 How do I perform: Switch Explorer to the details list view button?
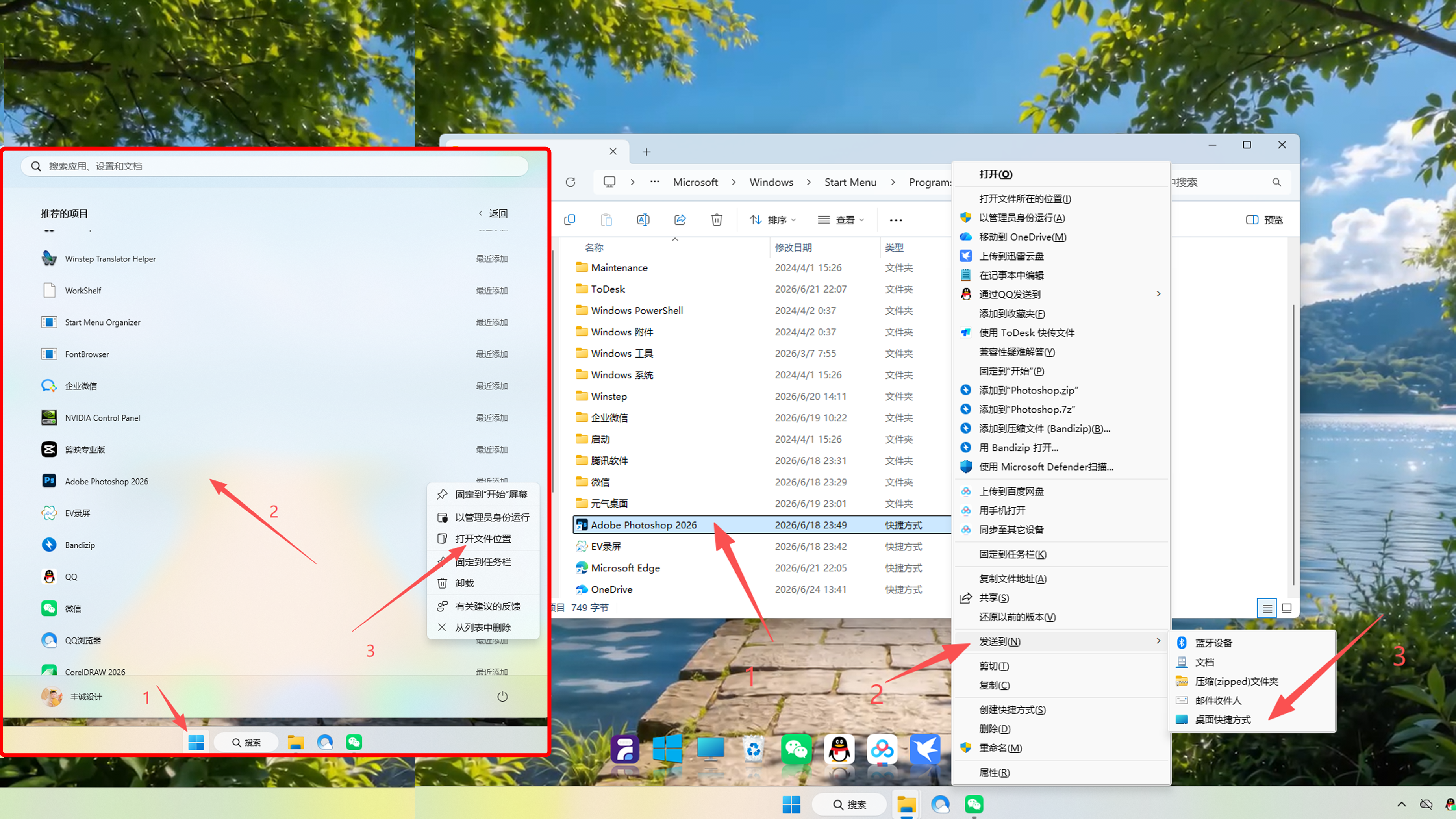pyautogui.click(x=1267, y=608)
